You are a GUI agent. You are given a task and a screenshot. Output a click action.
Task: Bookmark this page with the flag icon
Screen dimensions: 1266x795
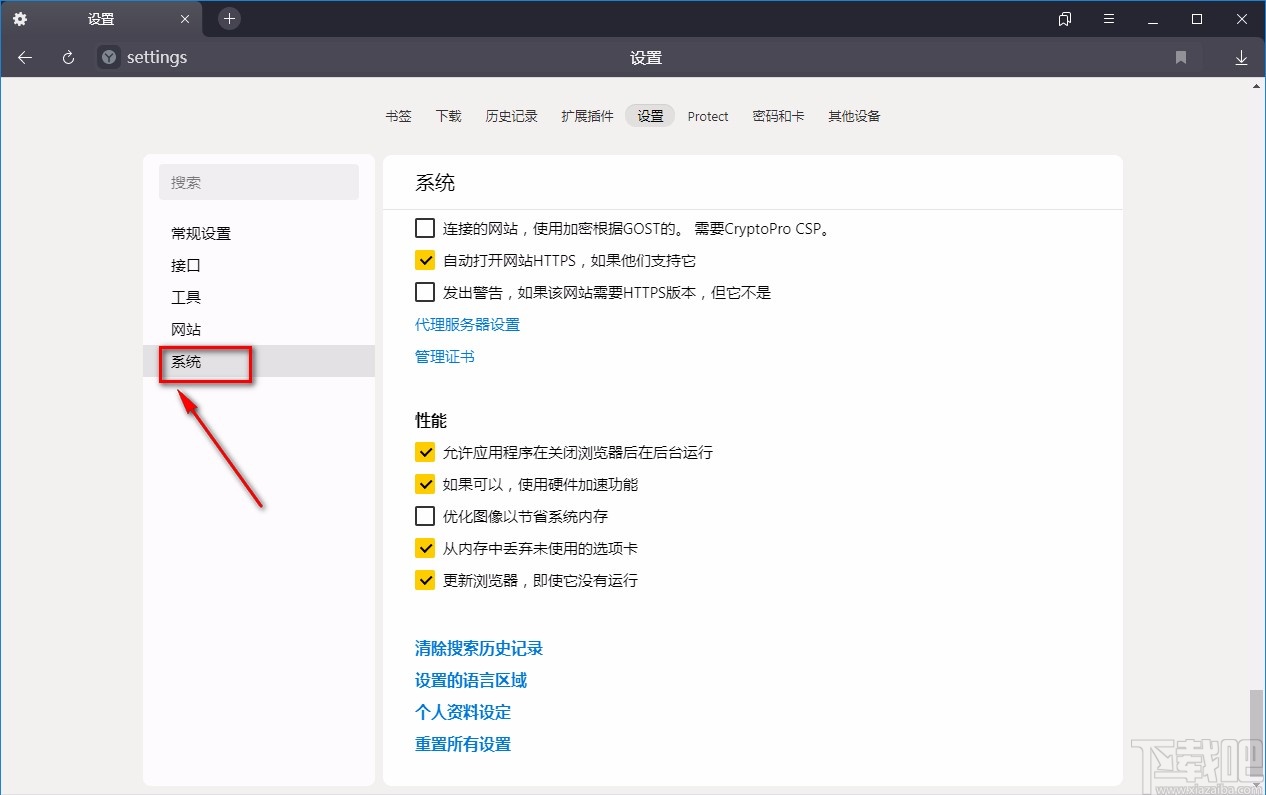[x=1182, y=57]
